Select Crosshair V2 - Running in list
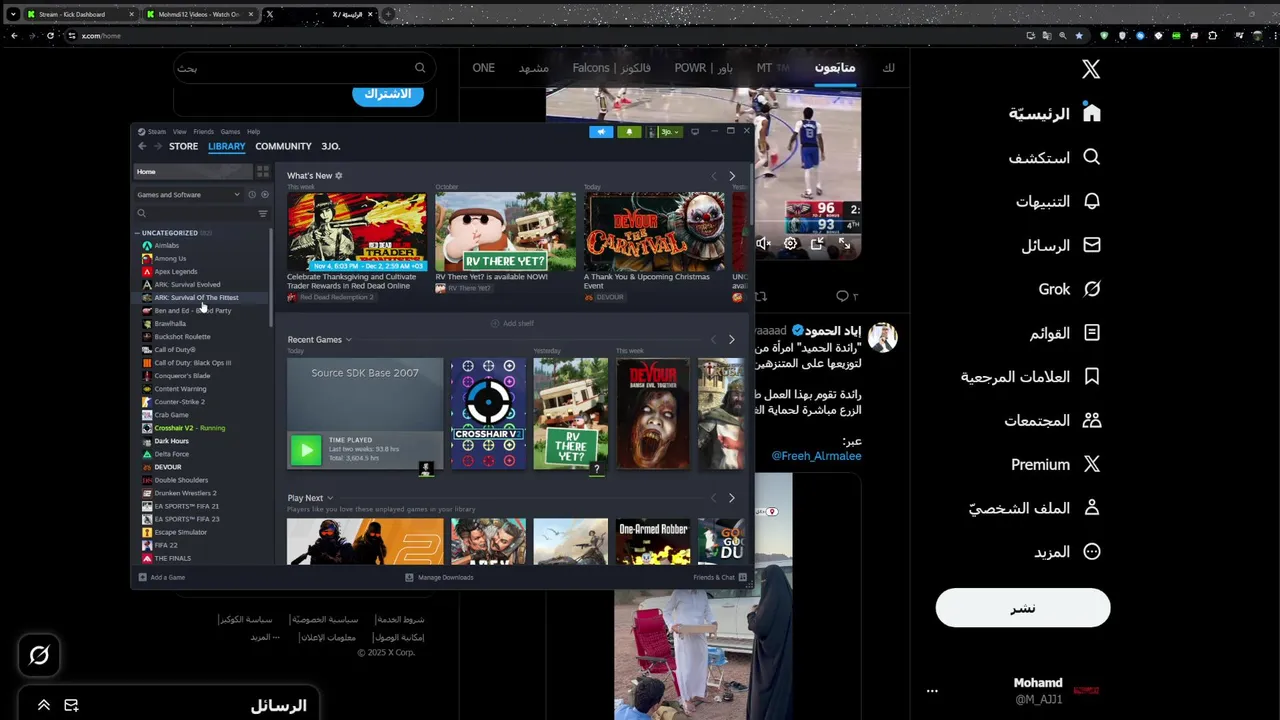1280x720 pixels. pos(189,428)
